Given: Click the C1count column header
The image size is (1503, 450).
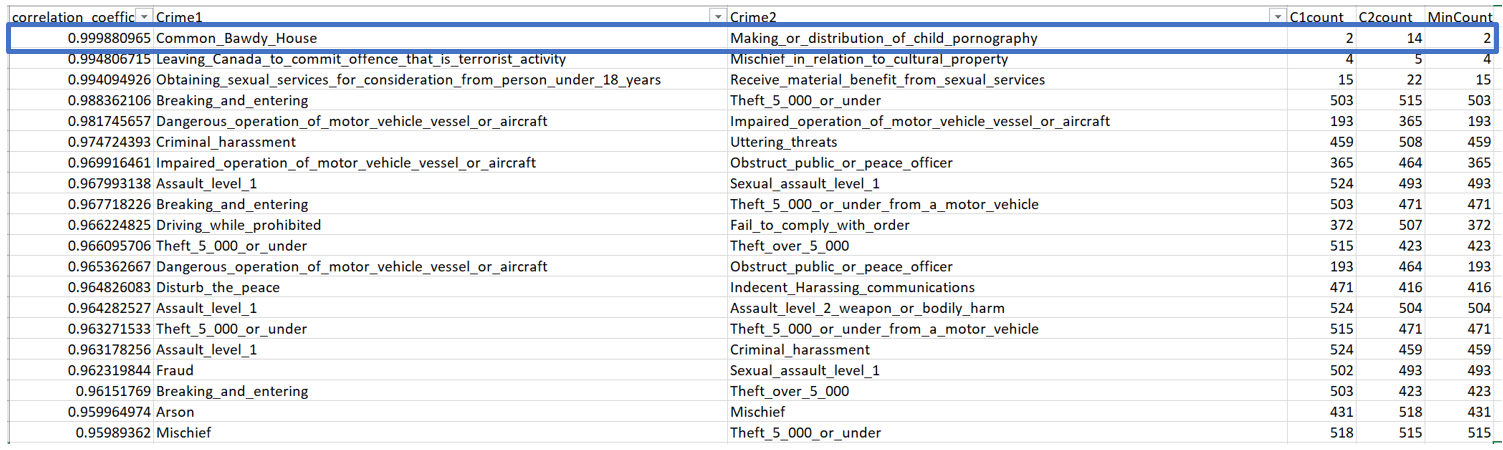Looking at the screenshot, I should click(1320, 17).
